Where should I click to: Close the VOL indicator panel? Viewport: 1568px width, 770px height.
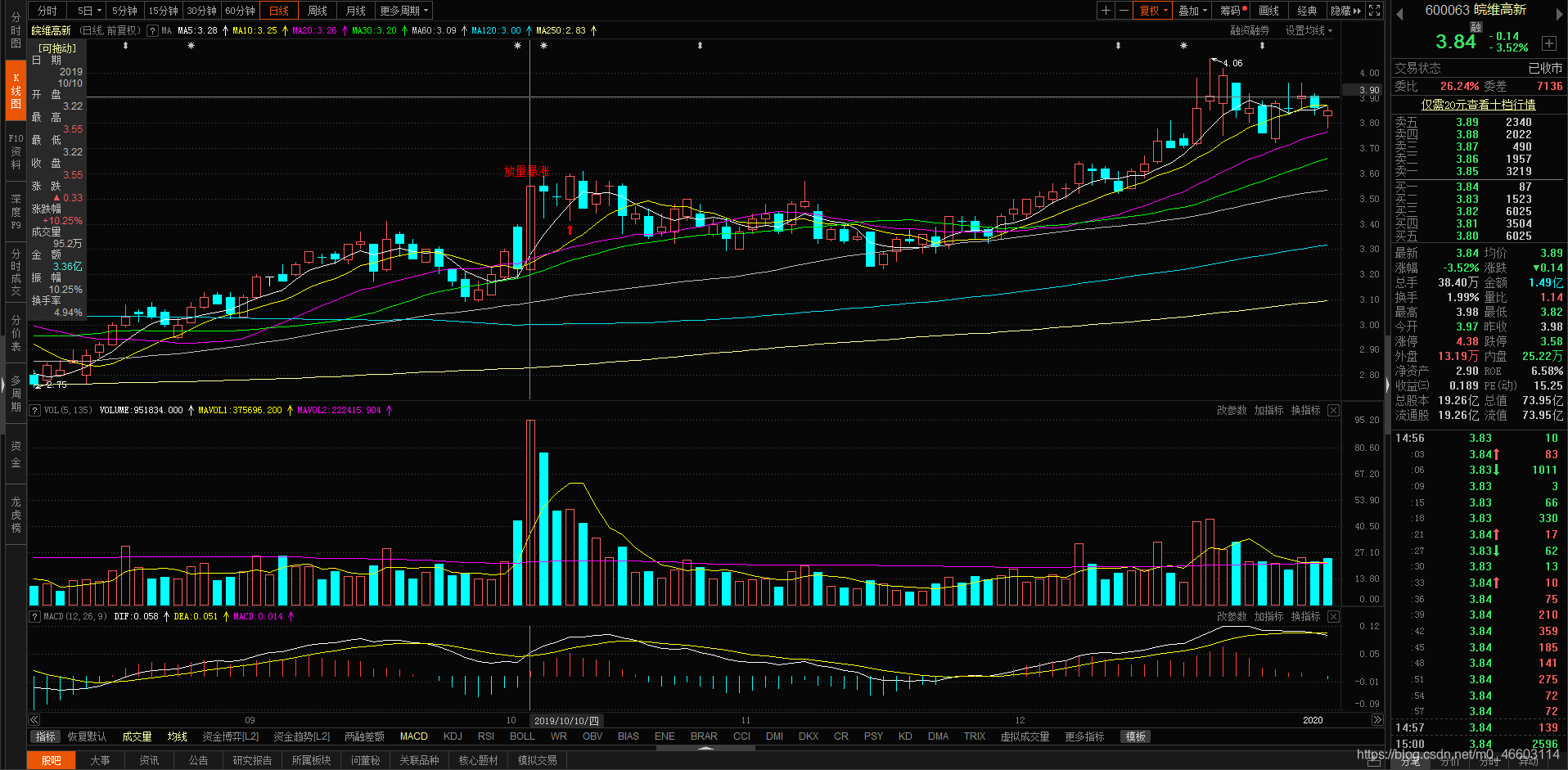coord(1333,410)
